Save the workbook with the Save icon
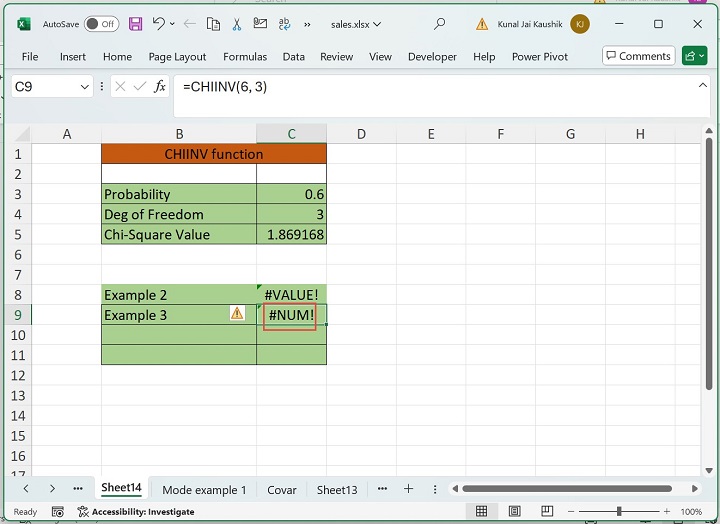The image size is (720, 524). [x=135, y=24]
